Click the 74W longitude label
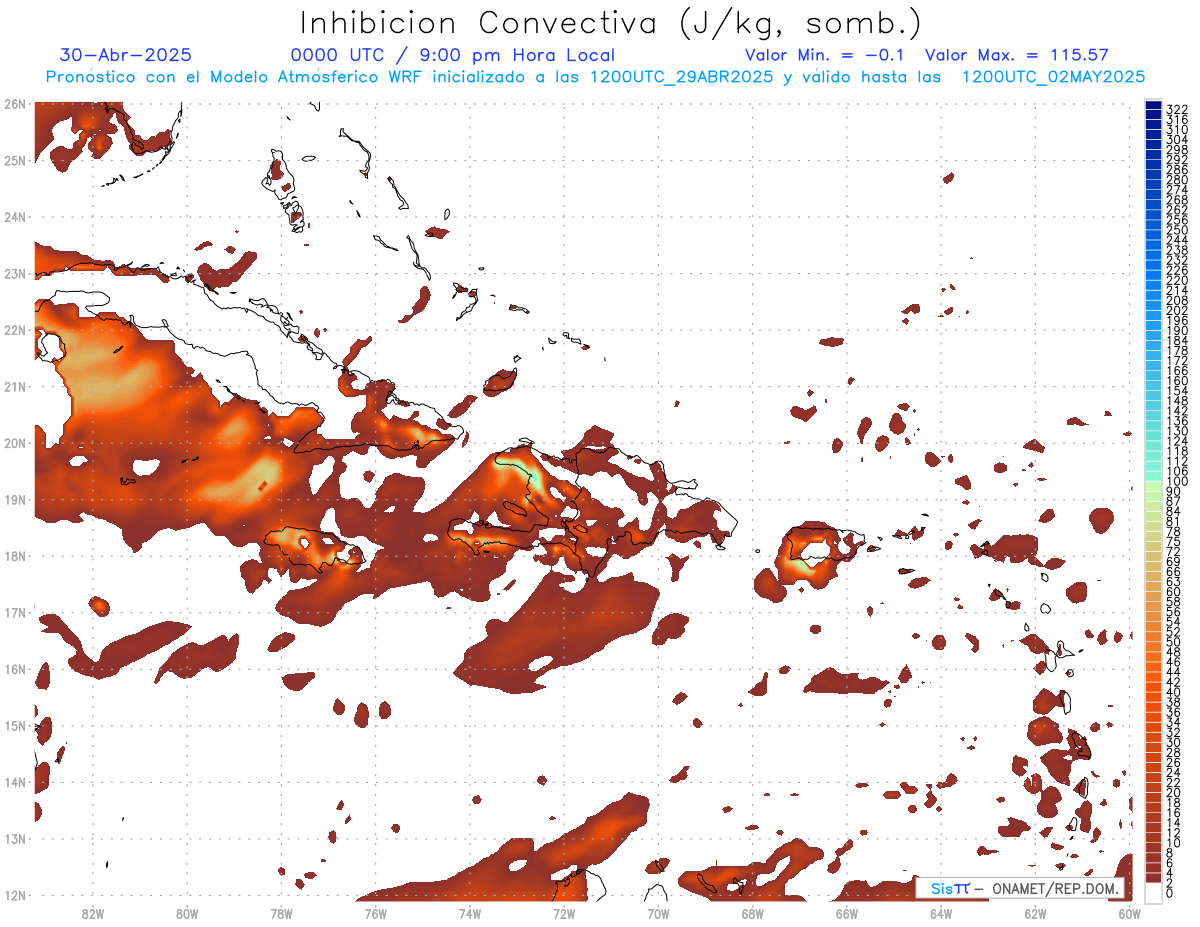 [x=470, y=913]
